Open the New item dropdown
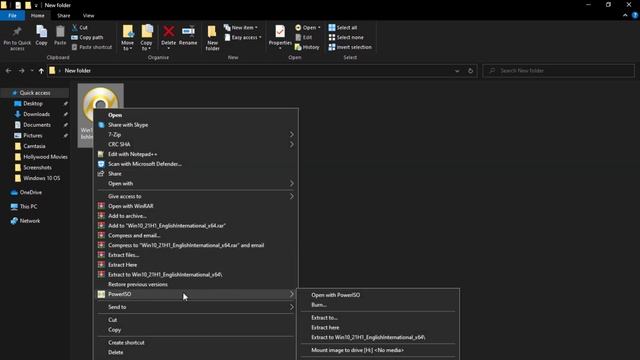 [x=241, y=27]
